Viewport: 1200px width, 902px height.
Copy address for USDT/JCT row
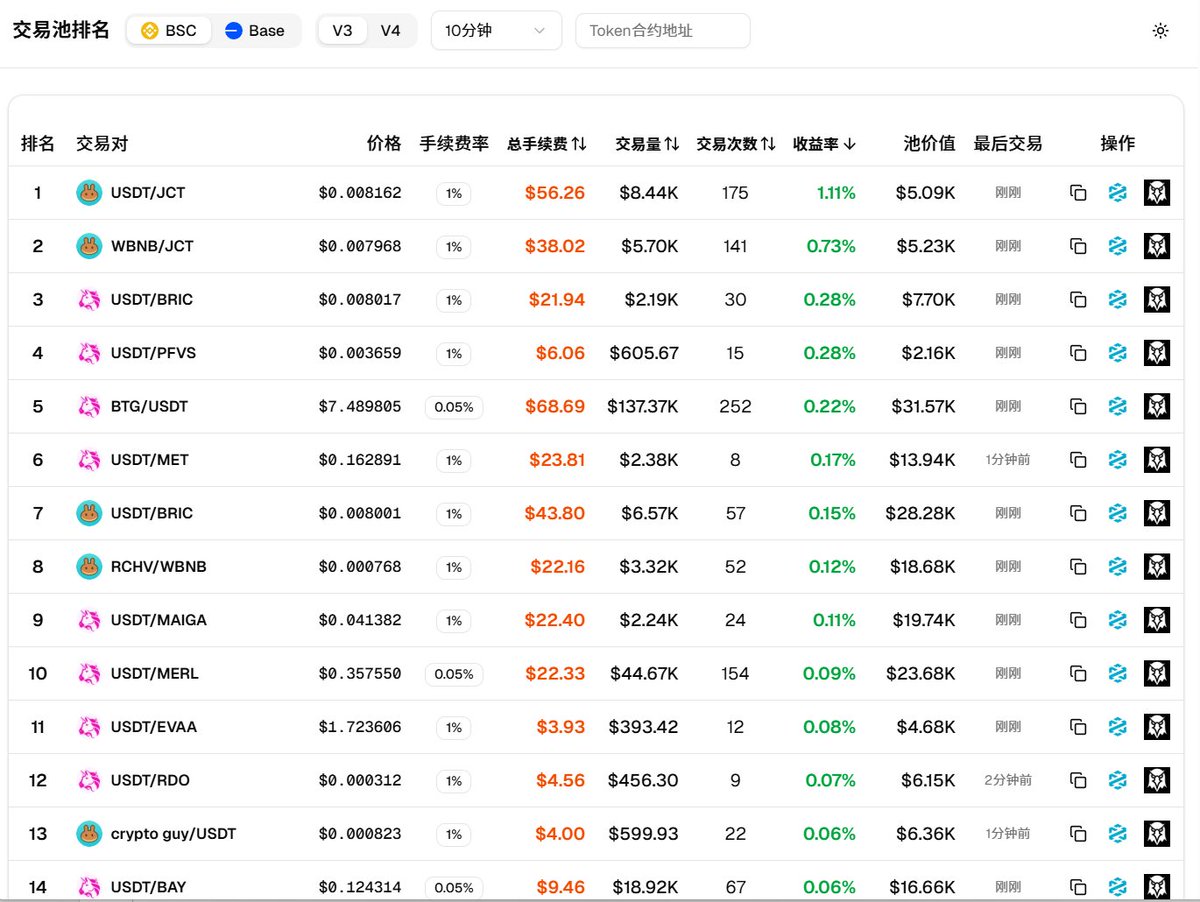(x=1078, y=193)
